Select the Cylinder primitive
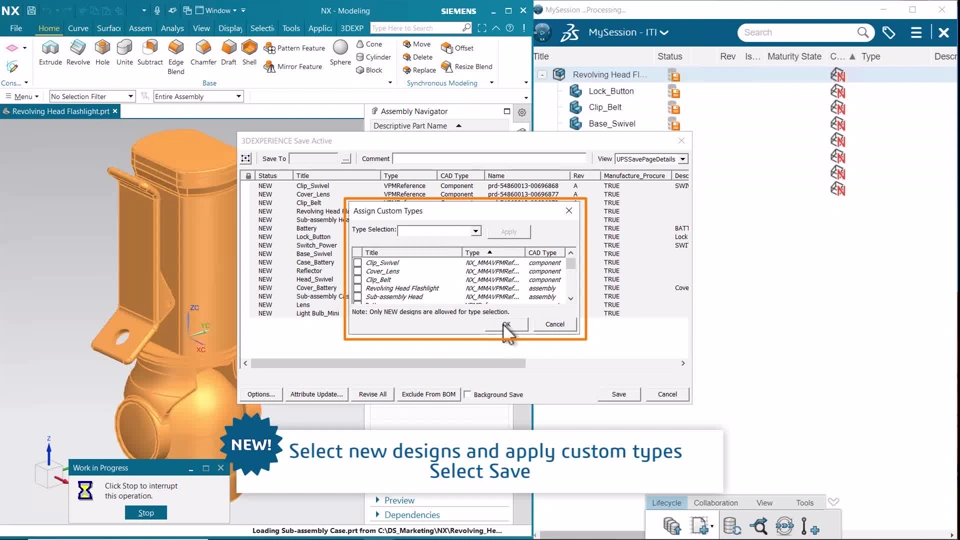This screenshot has height=540, width=960. tap(373, 57)
